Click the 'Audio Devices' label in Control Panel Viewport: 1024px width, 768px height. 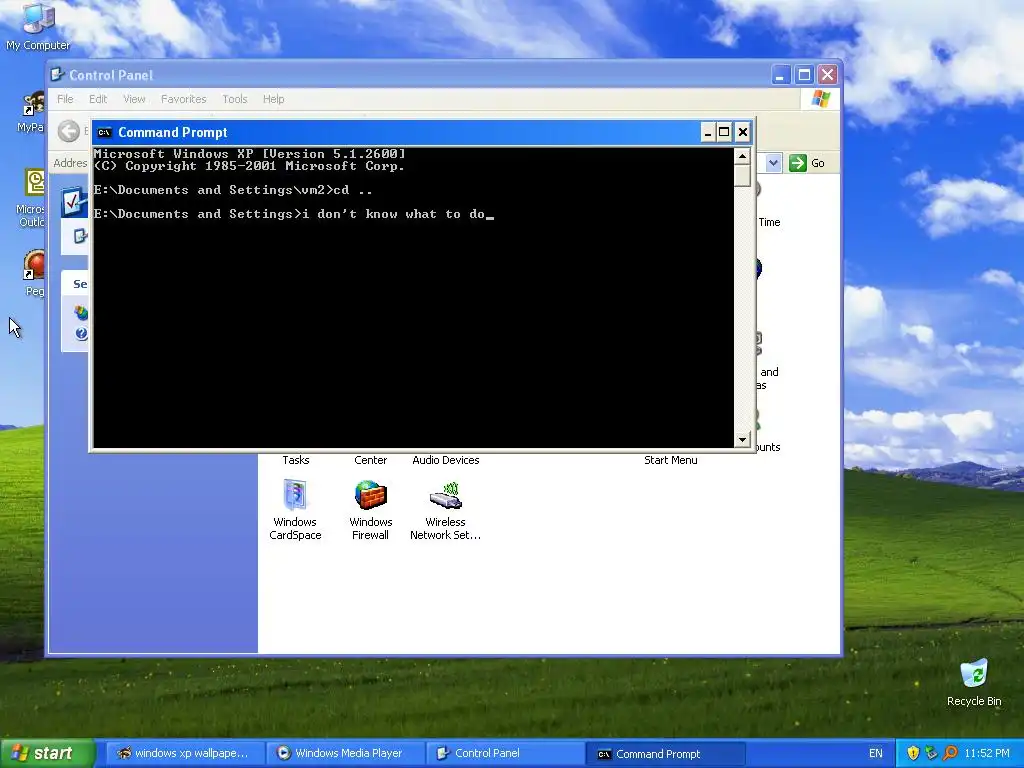point(445,460)
